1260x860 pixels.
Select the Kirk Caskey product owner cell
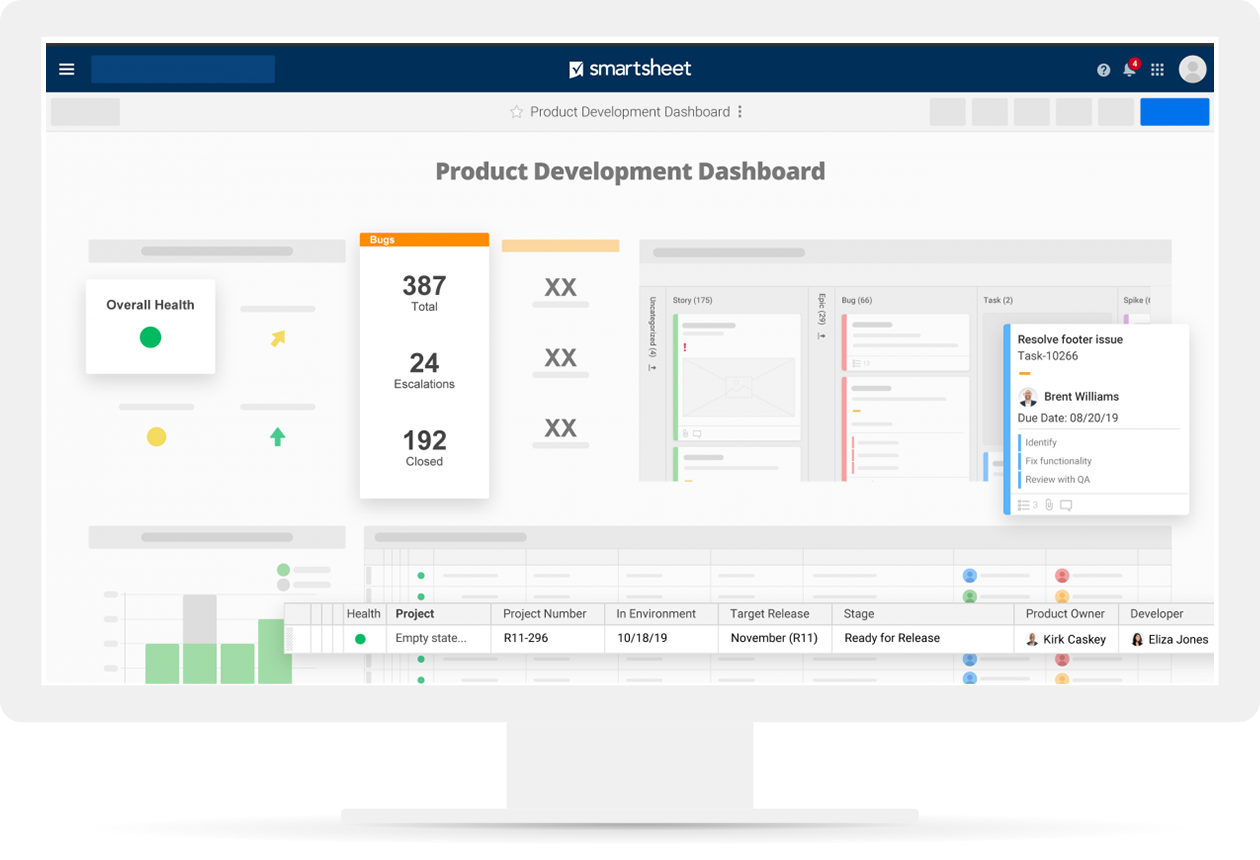click(1065, 639)
